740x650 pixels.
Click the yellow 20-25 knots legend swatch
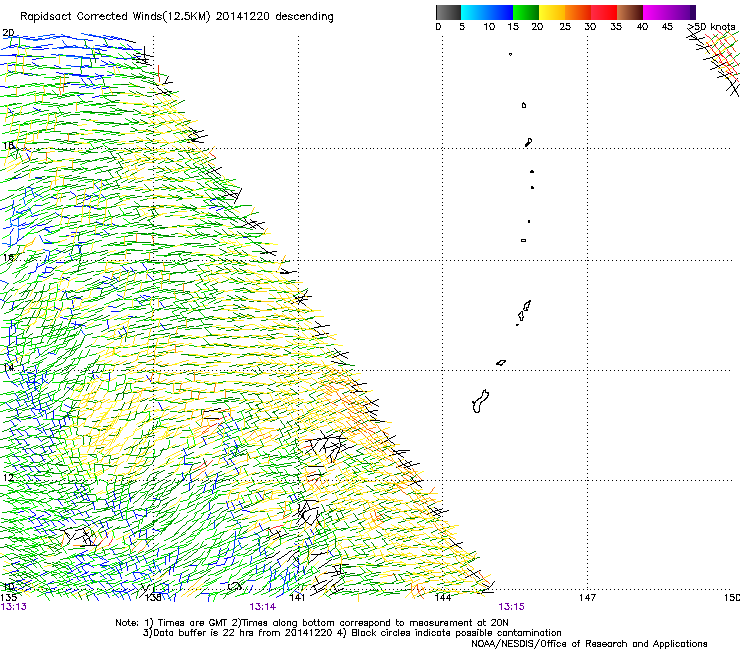click(x=552, y=12)
